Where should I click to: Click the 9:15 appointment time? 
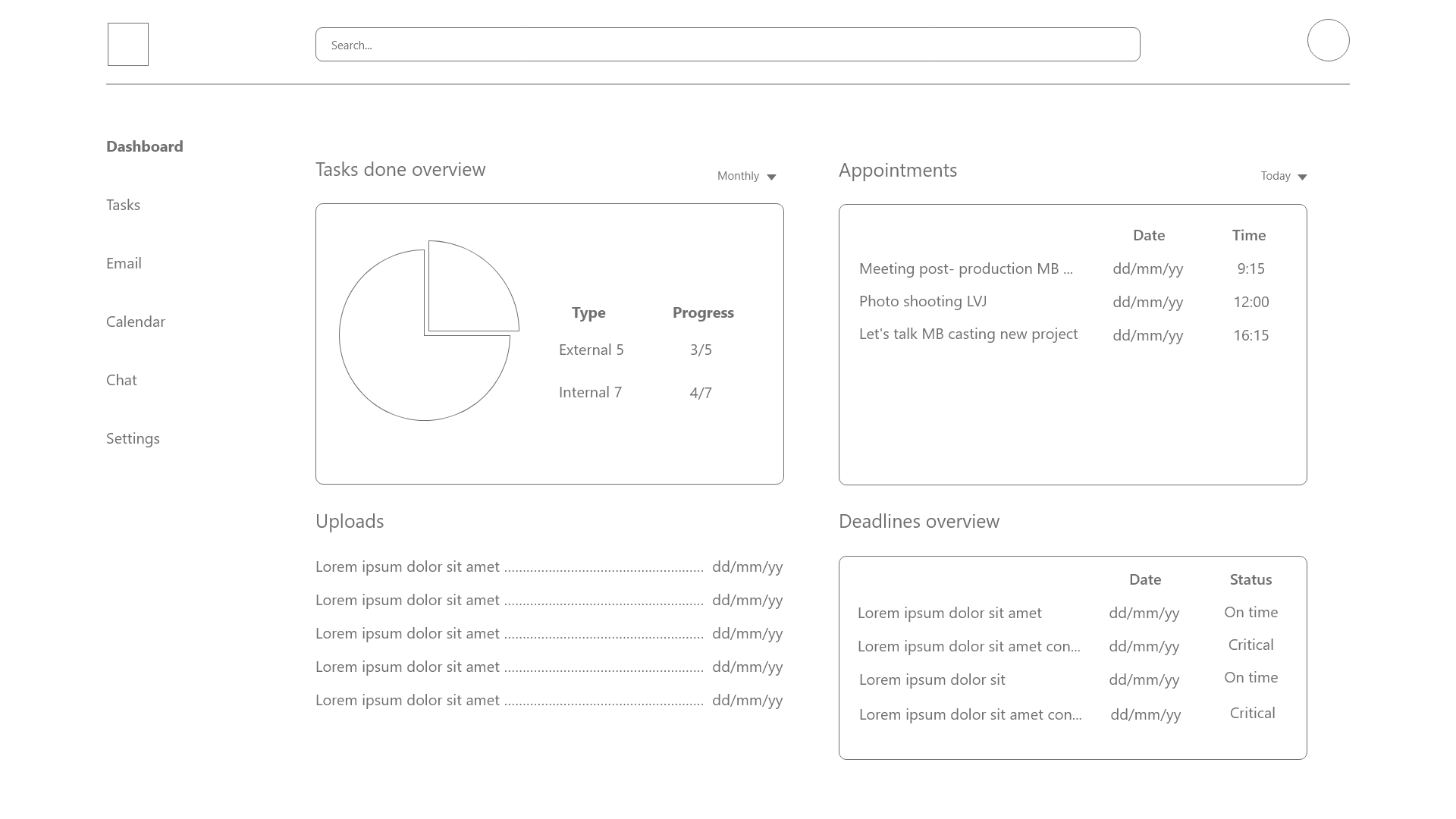[x=1251, y=268]
